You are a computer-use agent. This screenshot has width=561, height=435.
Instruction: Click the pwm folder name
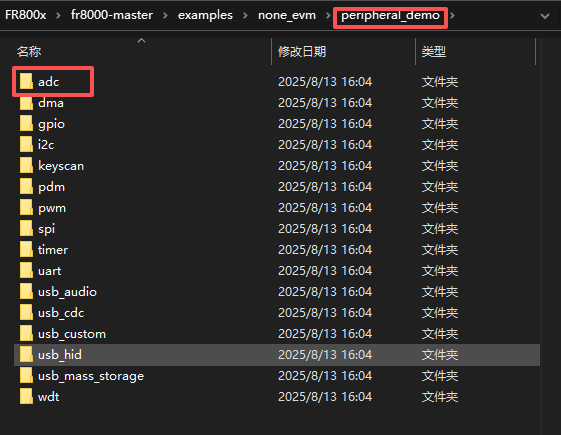52,209
